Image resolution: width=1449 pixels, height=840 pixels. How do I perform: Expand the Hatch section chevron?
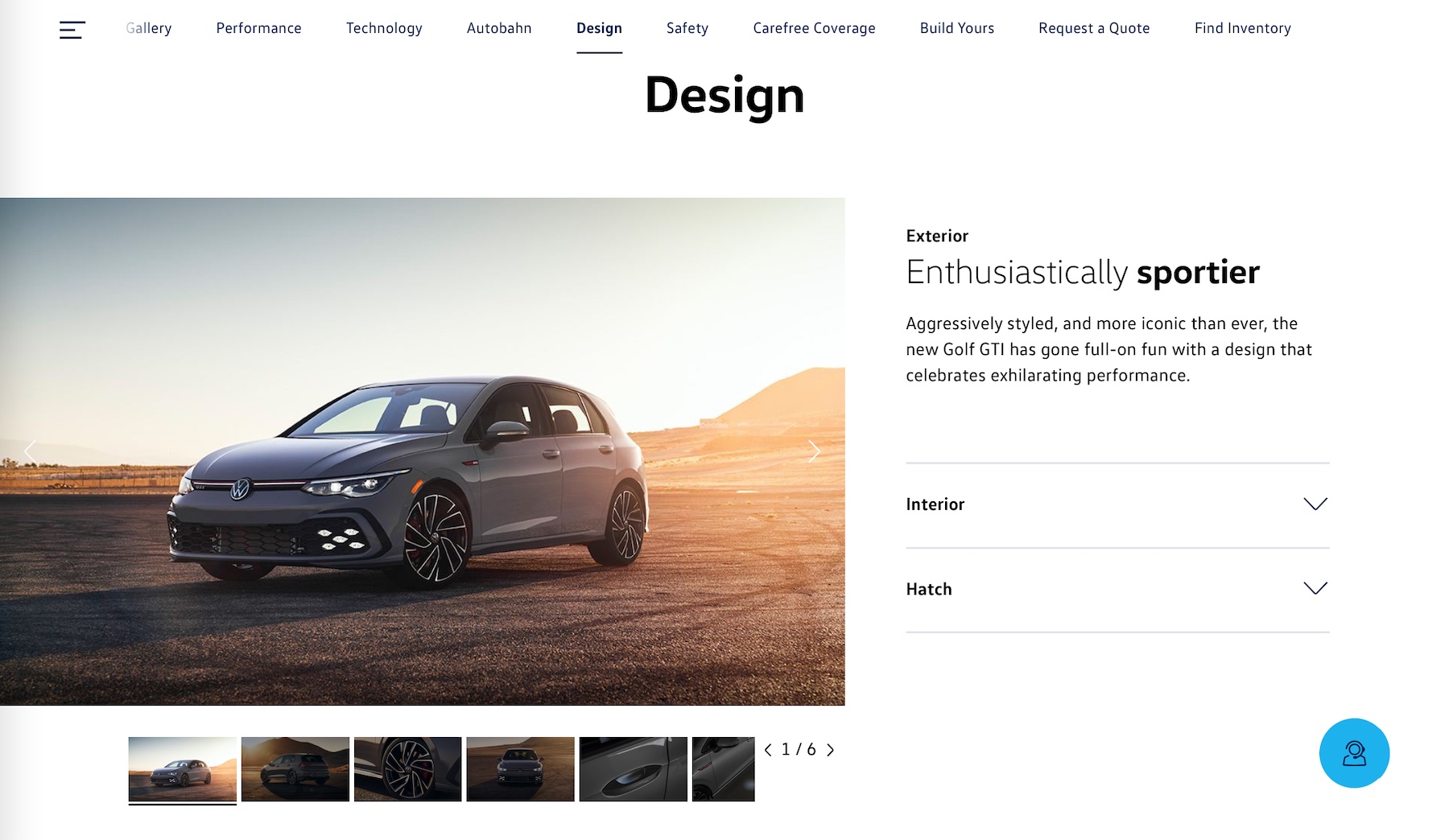point(1315,589)
